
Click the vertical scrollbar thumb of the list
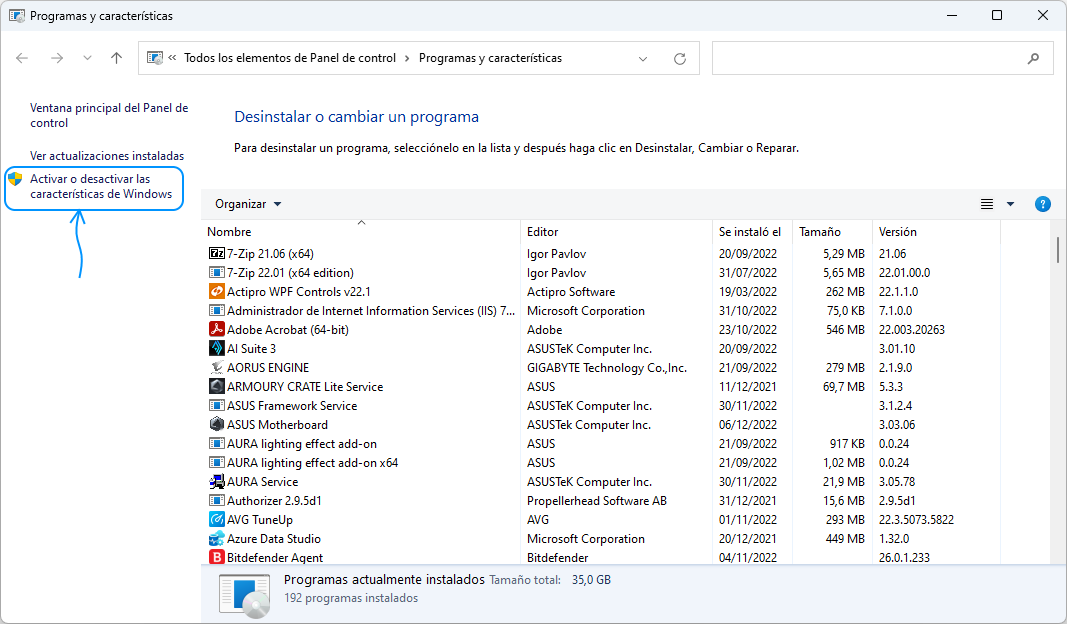(1057, 249)
